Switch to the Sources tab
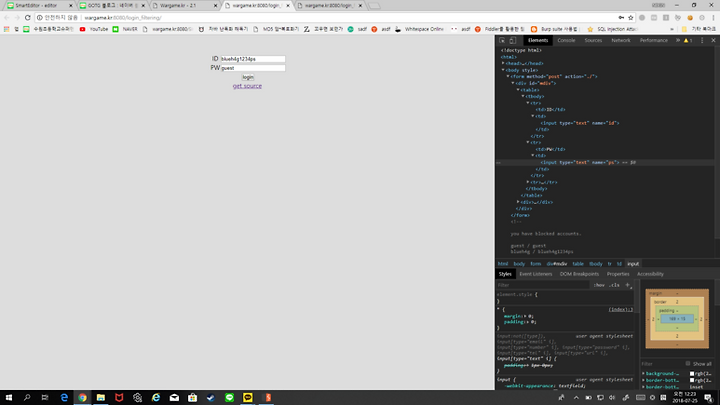 [593, 40]
